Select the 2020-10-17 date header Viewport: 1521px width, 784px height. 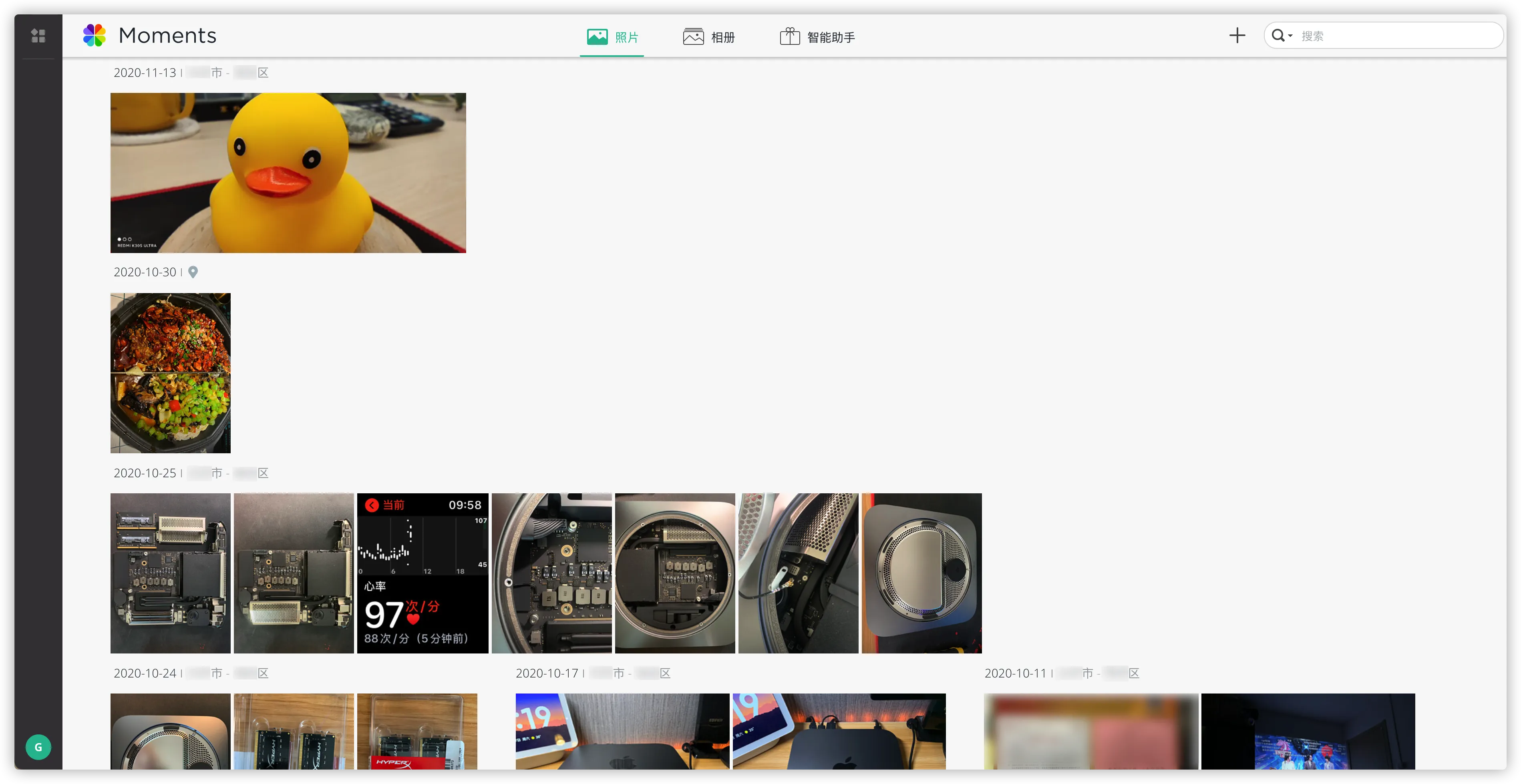[547, 673]
